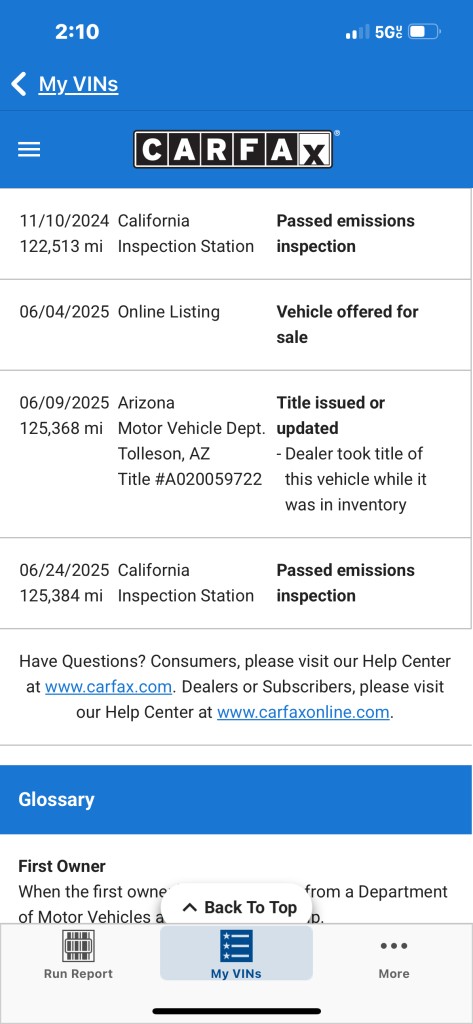The image size is (473, 1024).
Task: Switch to the More tab
Action: [x=394, y=954]
